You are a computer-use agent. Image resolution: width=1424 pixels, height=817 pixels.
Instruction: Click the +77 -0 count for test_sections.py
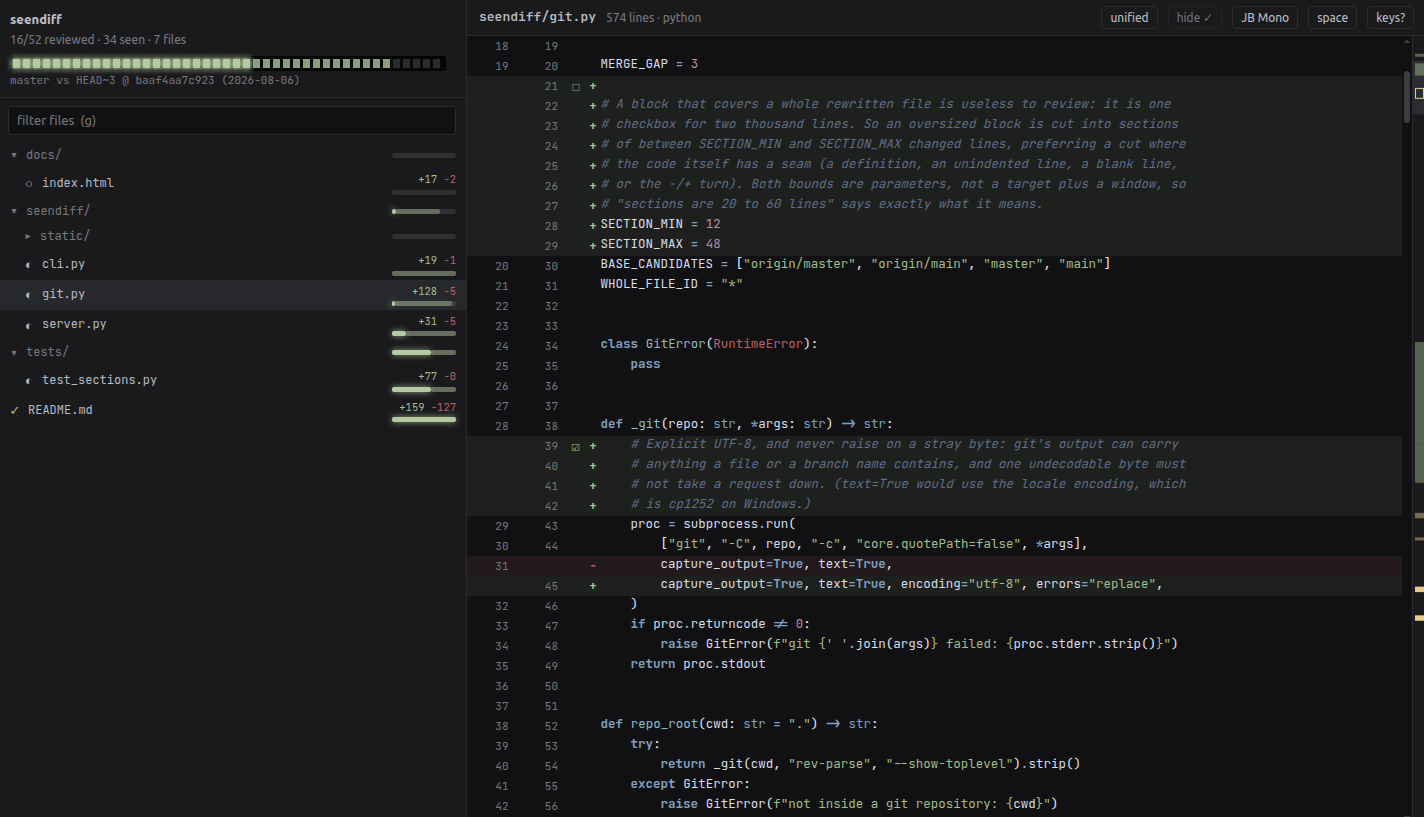(x=437, y=376)
